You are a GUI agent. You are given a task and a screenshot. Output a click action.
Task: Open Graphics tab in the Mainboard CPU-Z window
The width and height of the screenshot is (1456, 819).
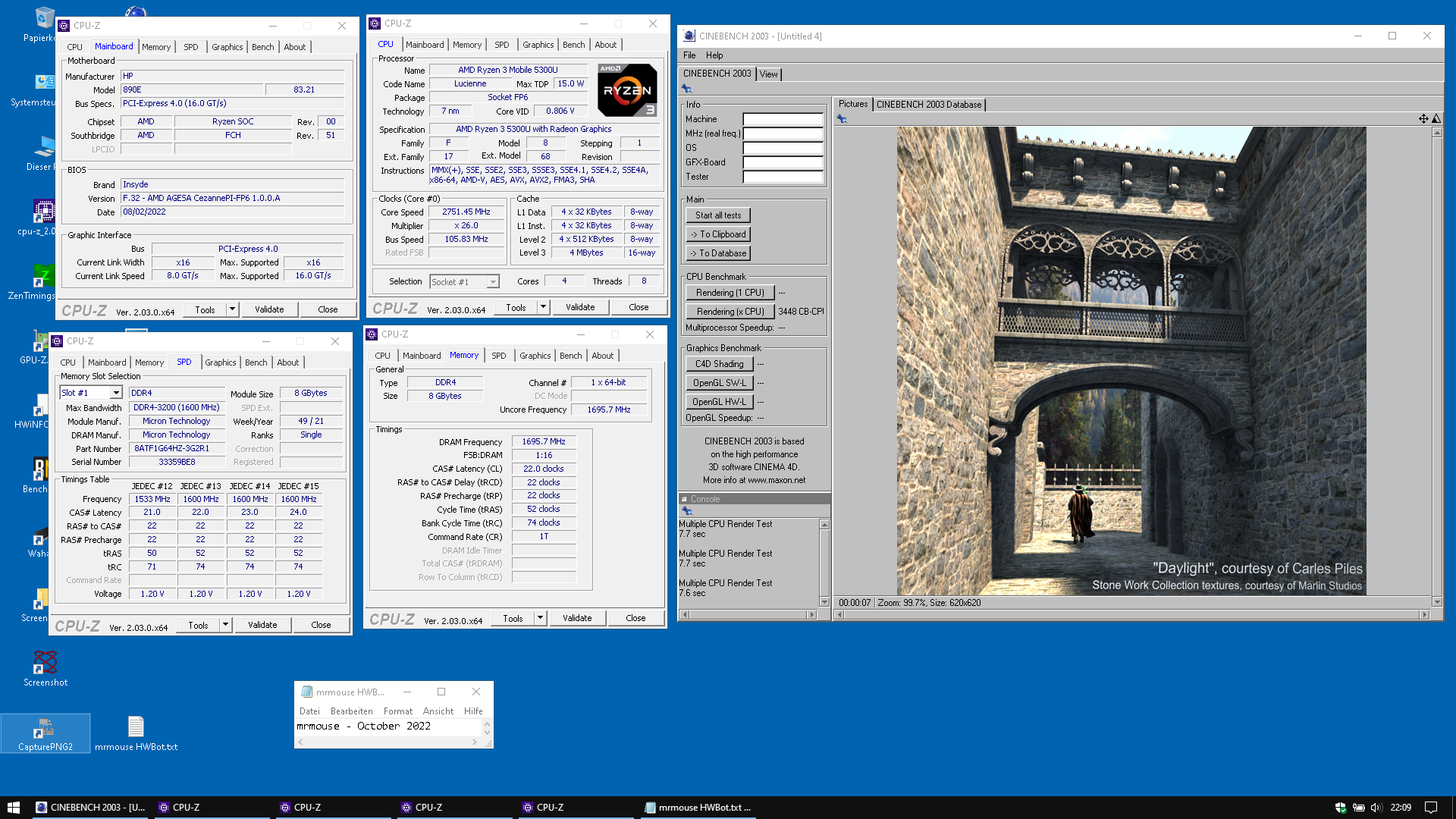227,47
